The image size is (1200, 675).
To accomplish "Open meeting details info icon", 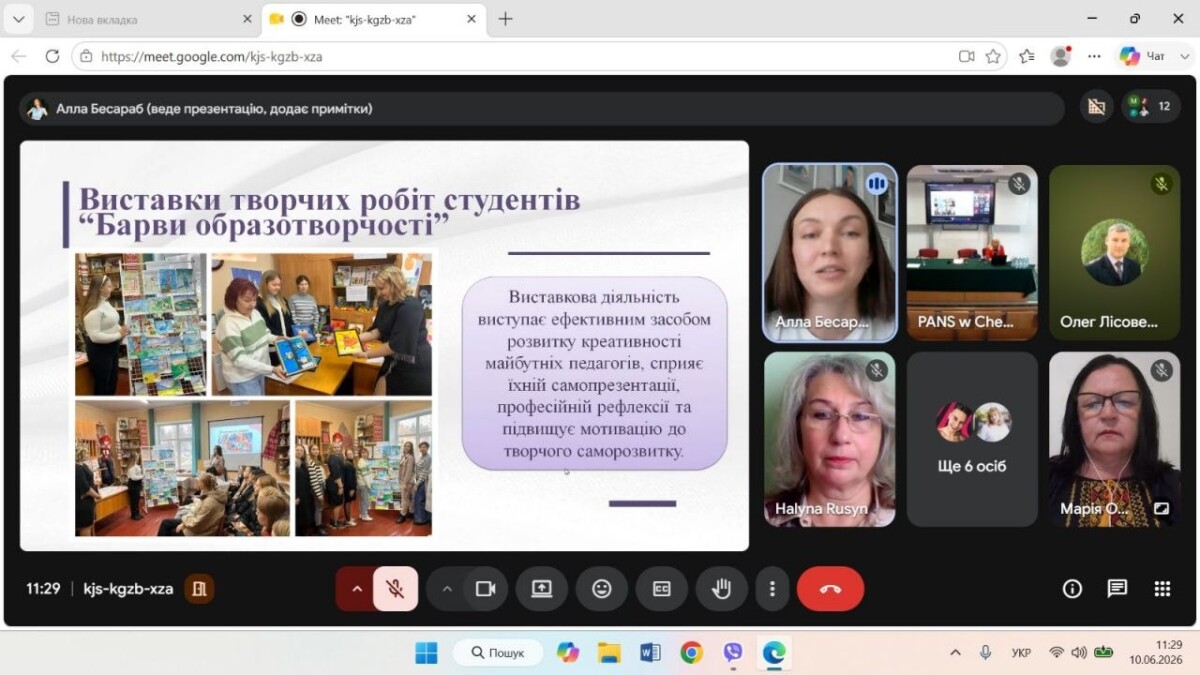I will pos(1072,589).
